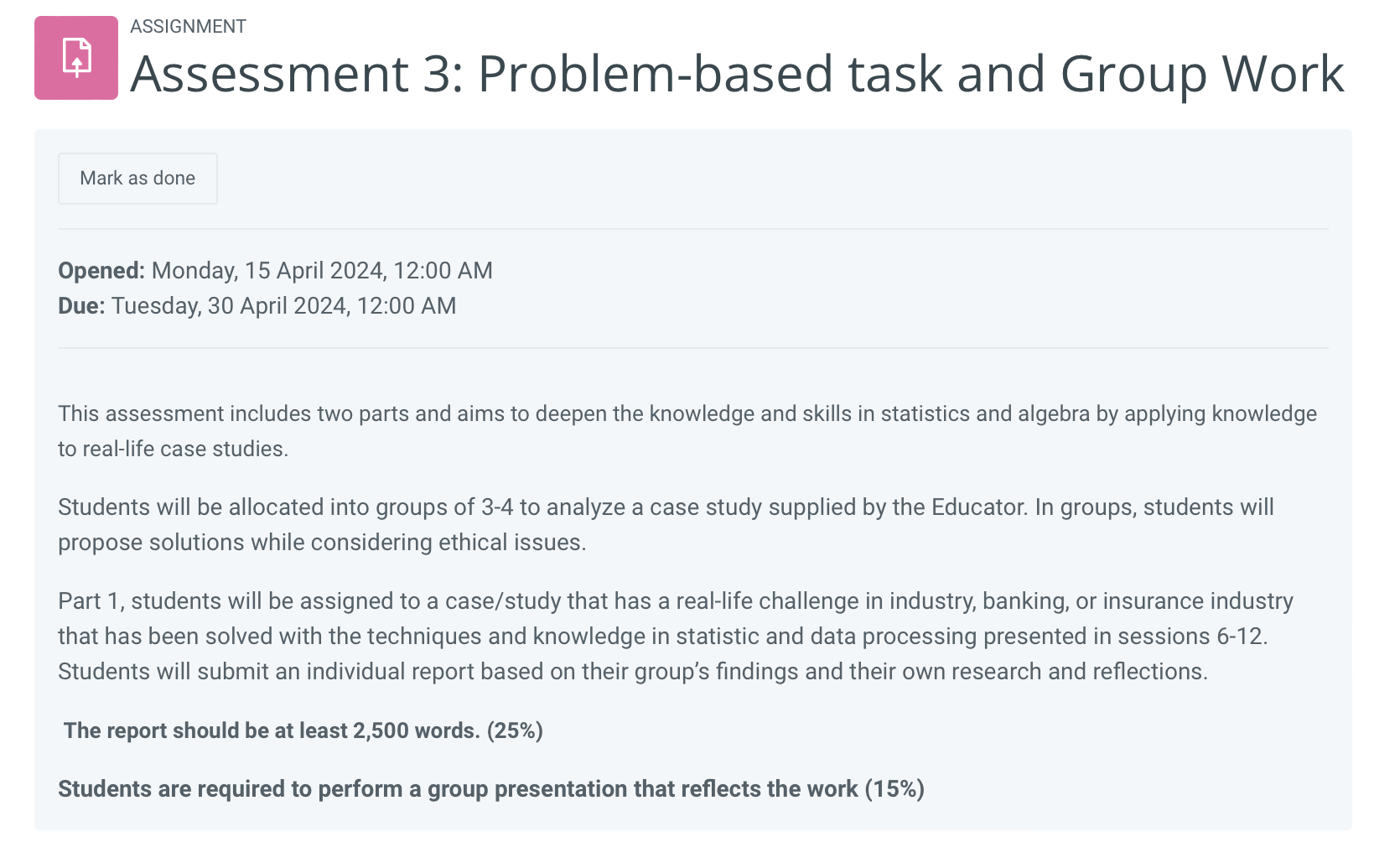Select the bold Opened label
Image resolution: width=1400 pixels, height=842 pixels.
[100, 270]
